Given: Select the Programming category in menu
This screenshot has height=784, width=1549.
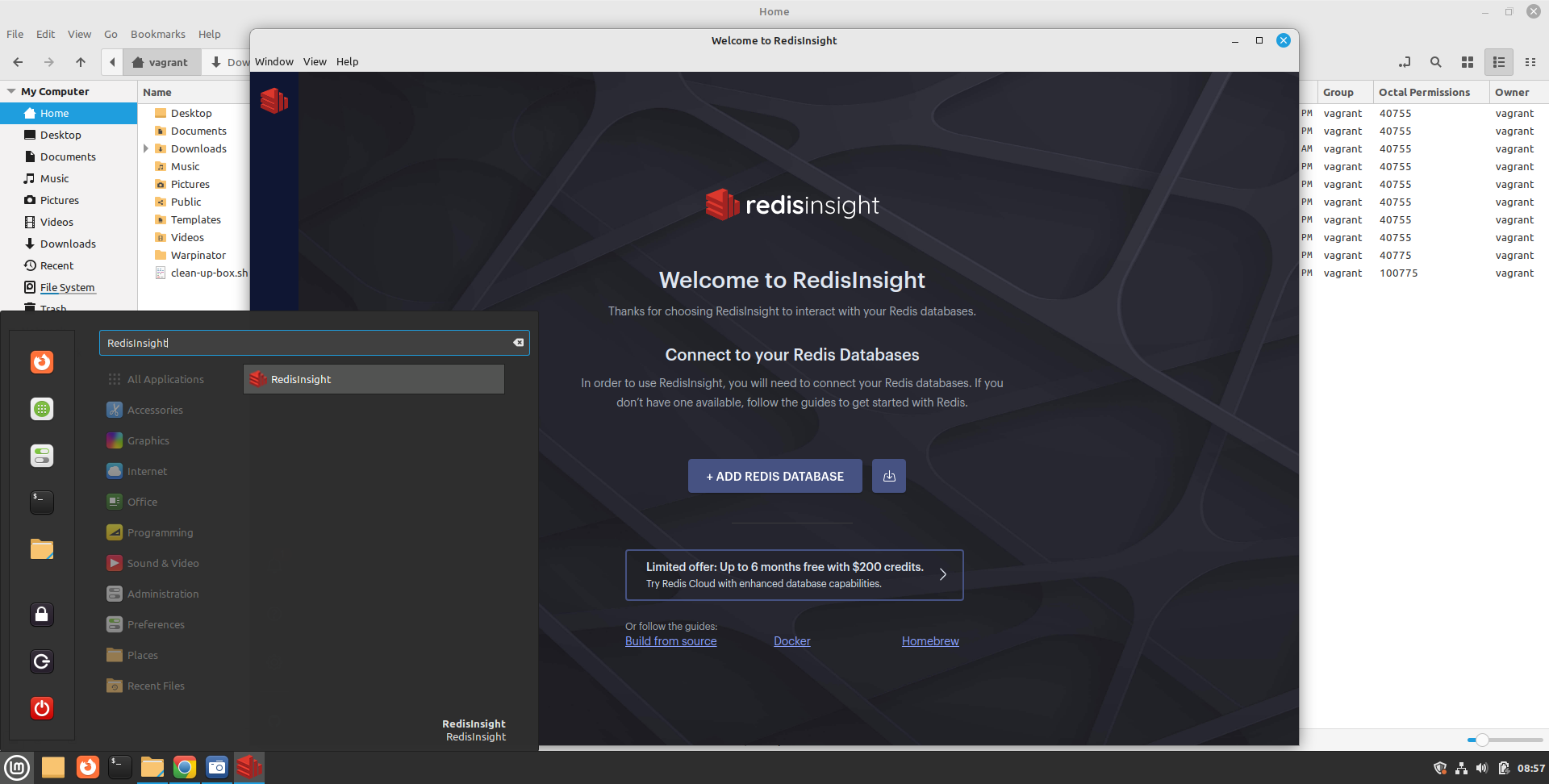Looking at the screenshot, I should click(160, 532).
